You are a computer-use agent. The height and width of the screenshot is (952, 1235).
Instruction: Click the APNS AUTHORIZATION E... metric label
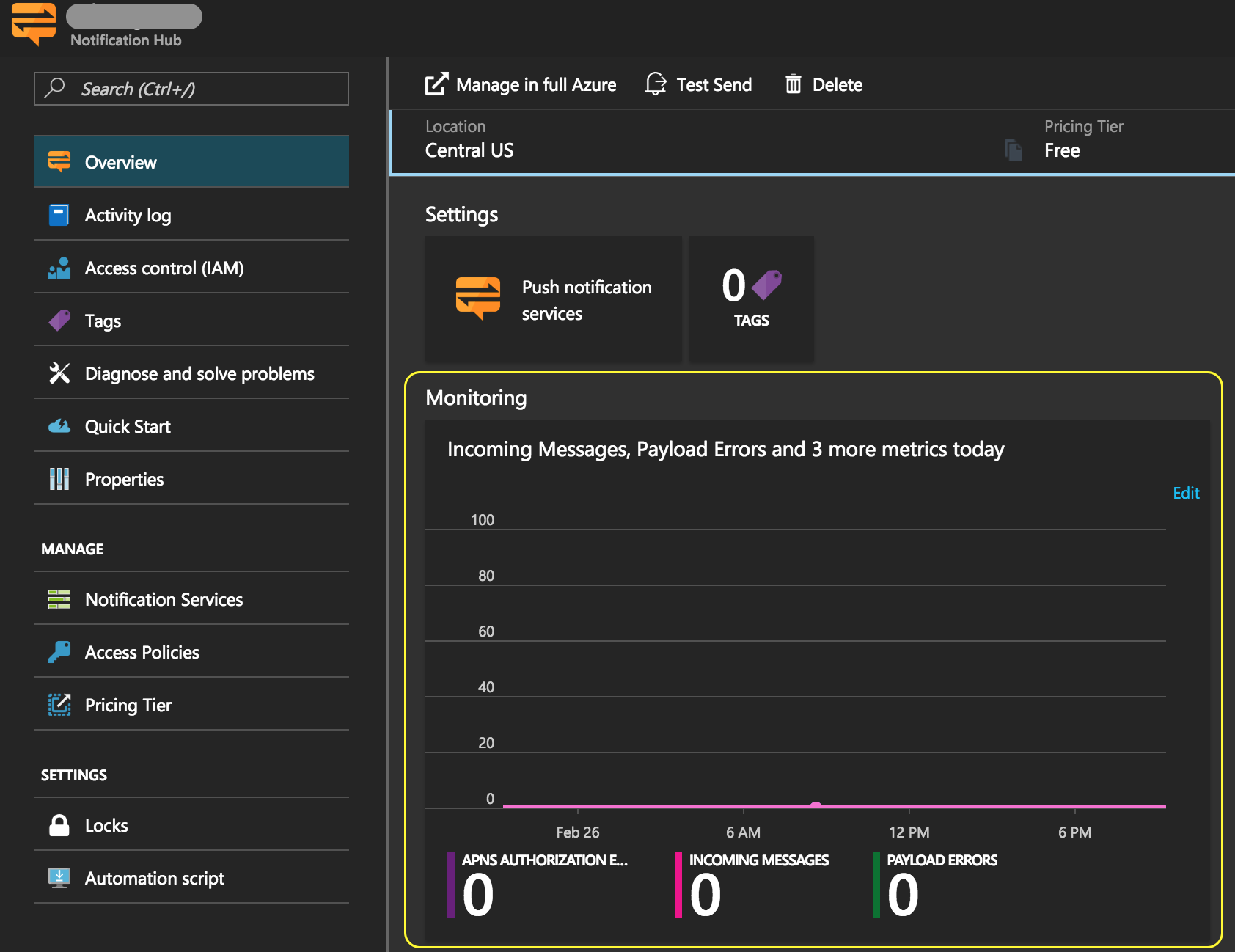(545, 860)
